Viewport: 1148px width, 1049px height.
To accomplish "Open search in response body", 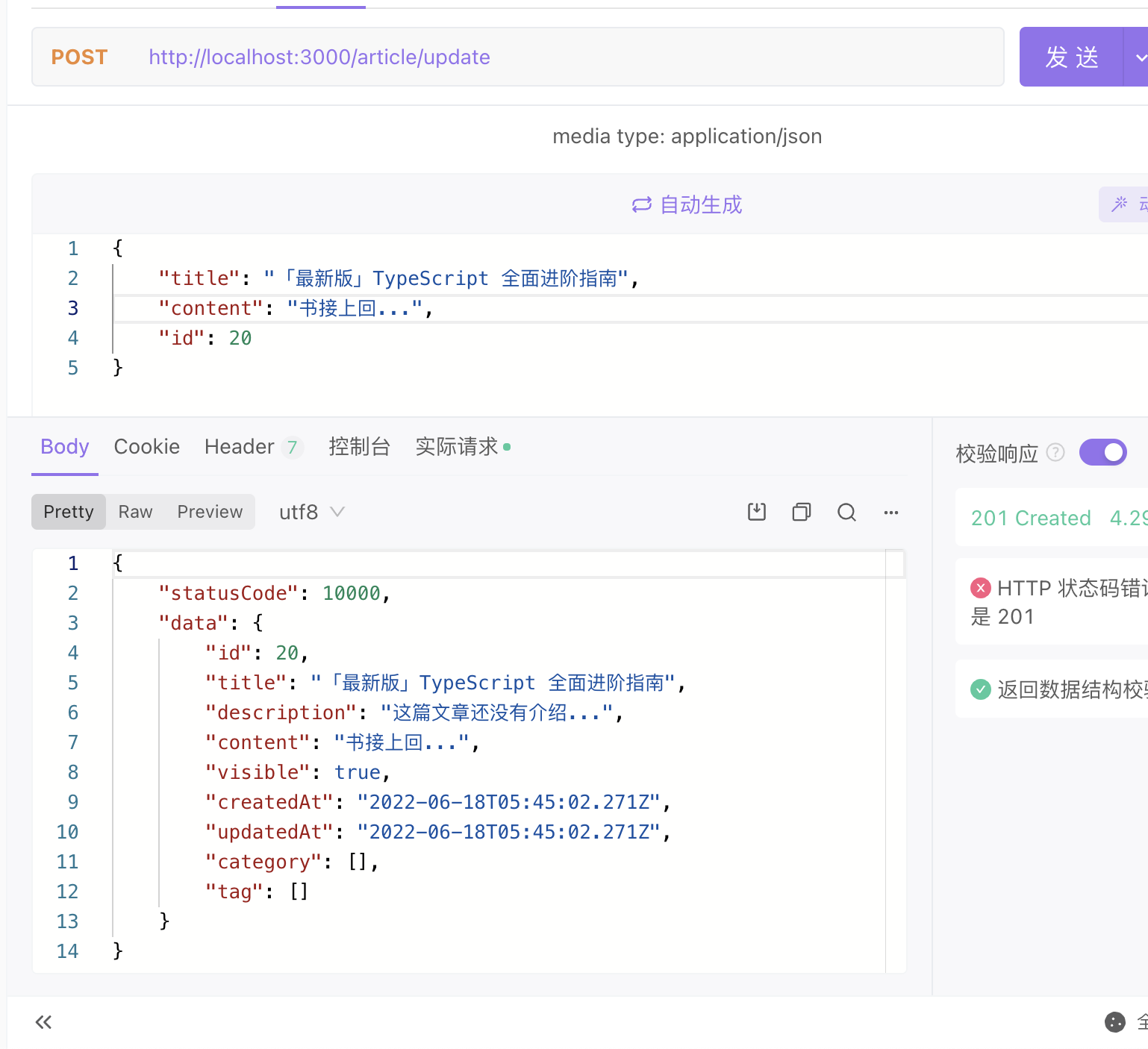I will (x=846, y=512).
